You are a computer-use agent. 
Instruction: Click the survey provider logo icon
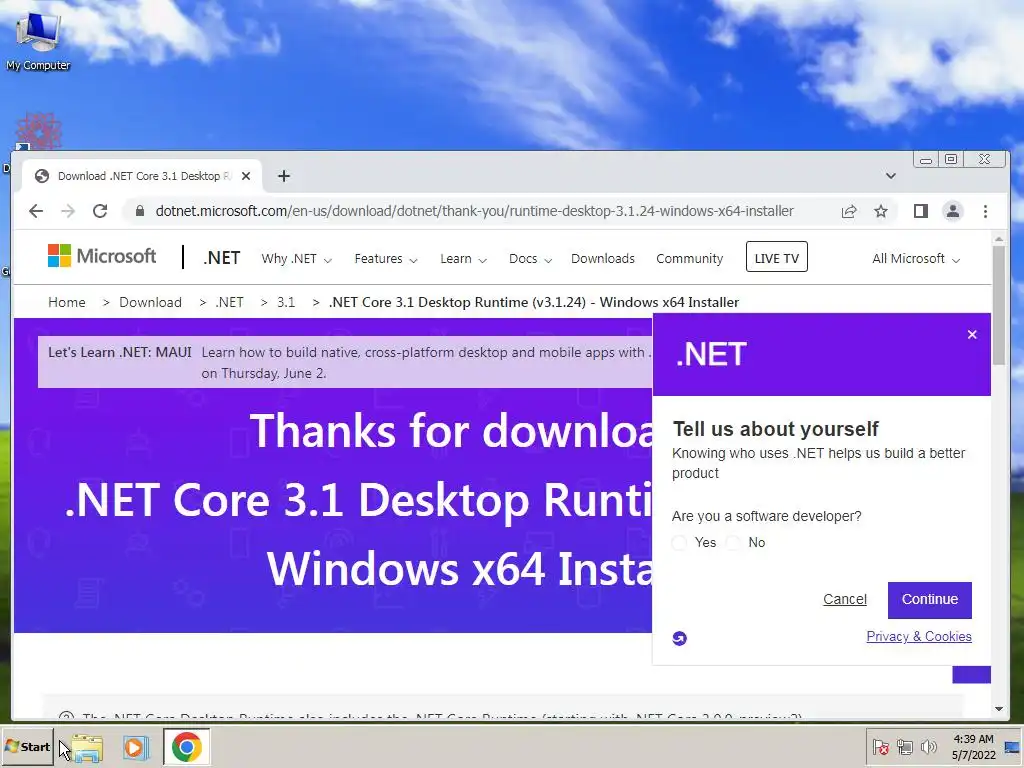(x=680, y=638)
